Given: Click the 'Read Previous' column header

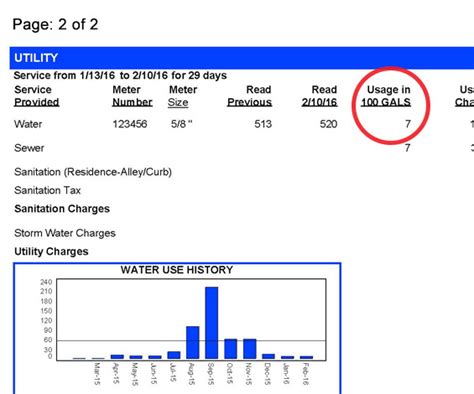Looking at the screenshot, I should point(249,96).
